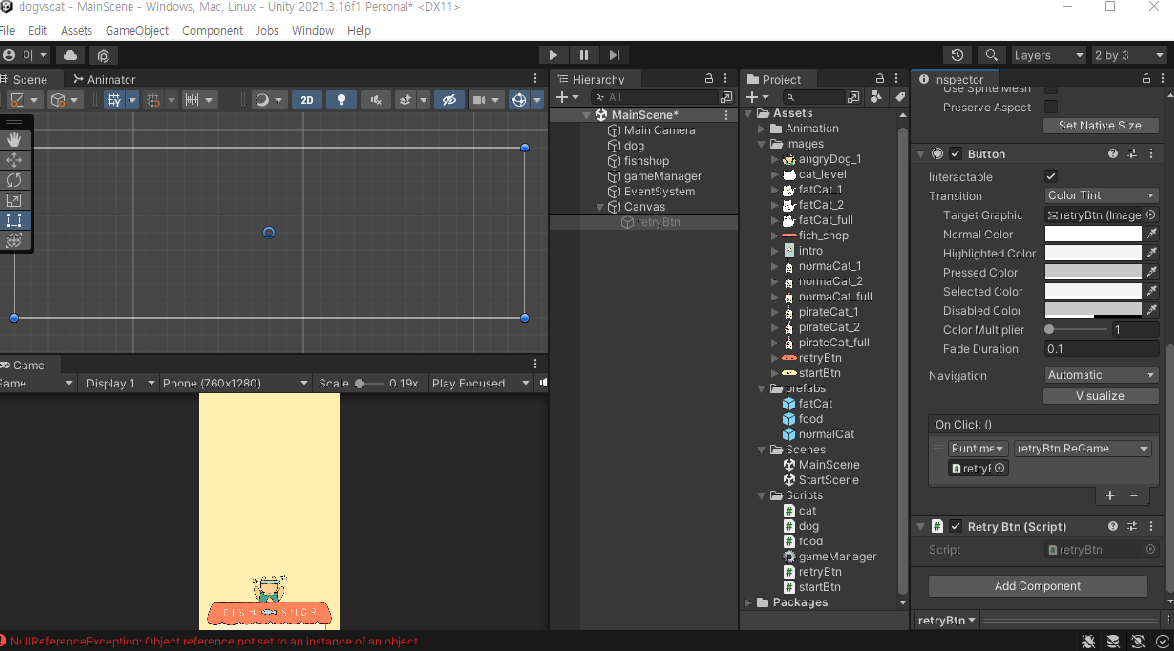Screen dimensions: 1174x651
Task: Open Button component help icon
Action: click(1113, 154)
